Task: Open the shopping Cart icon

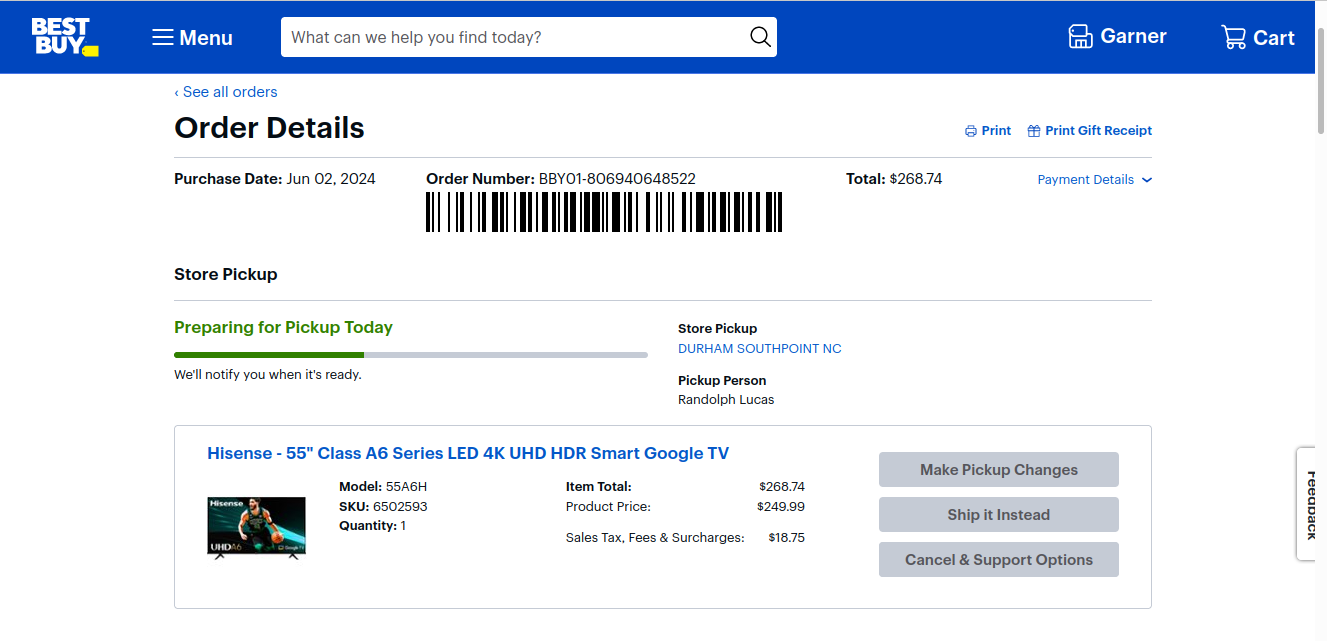Action: (x=1233, y=38)
